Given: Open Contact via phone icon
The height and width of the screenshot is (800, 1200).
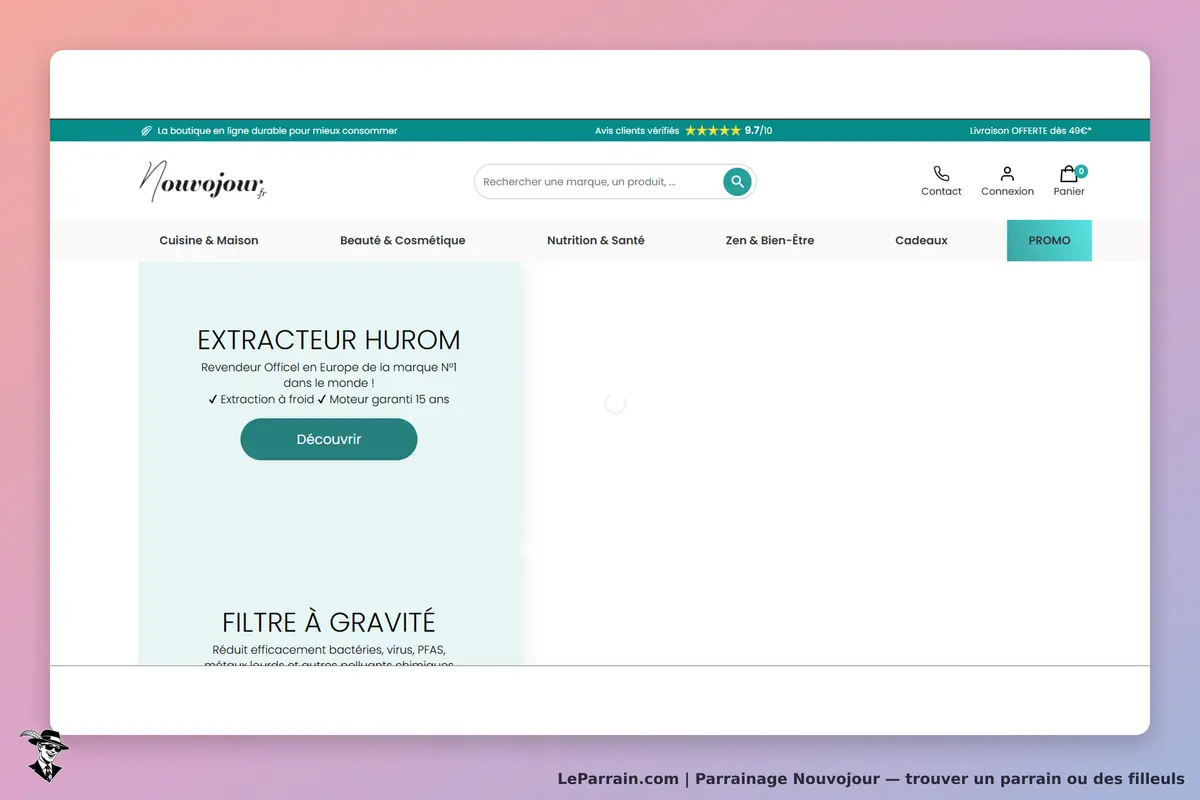Looking at the screenshot, I should tap(941, 181).
